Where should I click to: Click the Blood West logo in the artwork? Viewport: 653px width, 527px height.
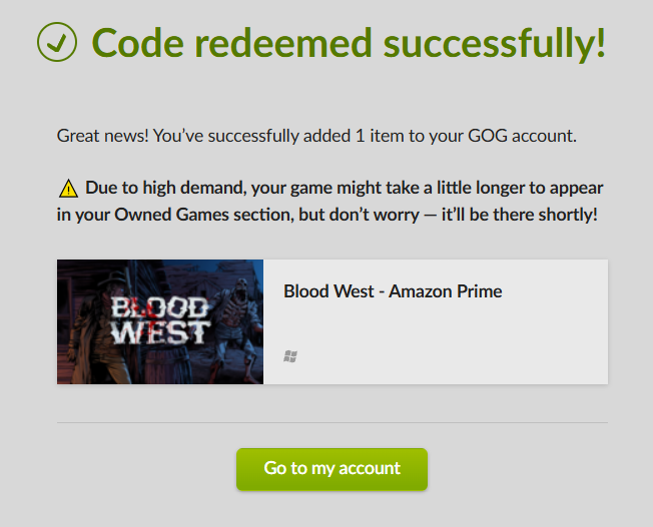[x=160, y=320]
